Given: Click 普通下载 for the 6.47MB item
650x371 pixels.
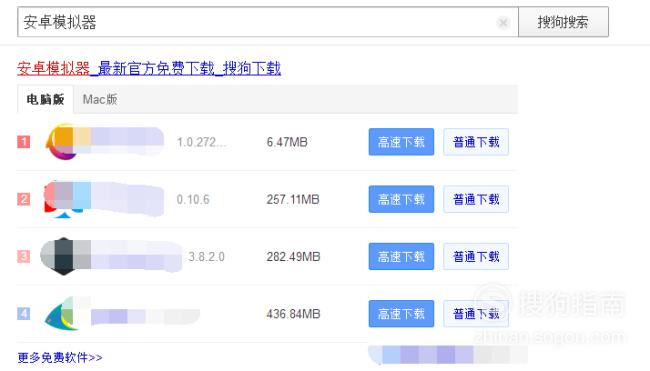Looking at the screenshot, I should (x=476, y=142).
